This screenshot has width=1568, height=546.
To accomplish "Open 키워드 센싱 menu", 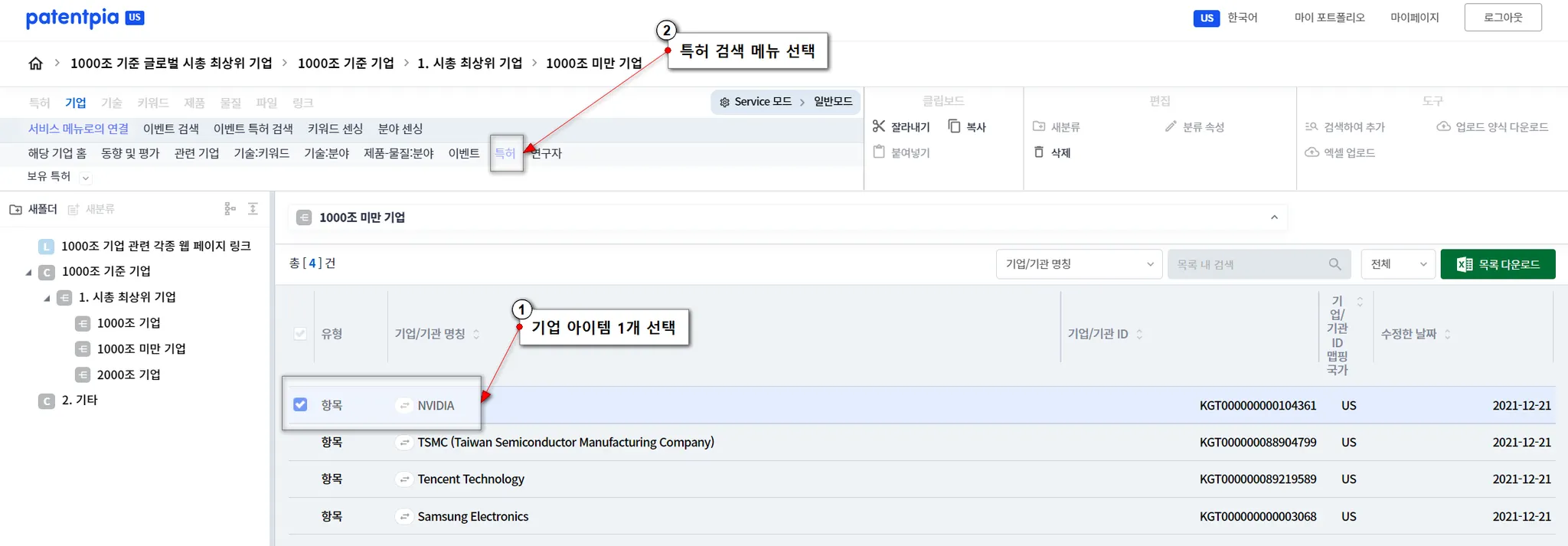I will pos(335,129).
